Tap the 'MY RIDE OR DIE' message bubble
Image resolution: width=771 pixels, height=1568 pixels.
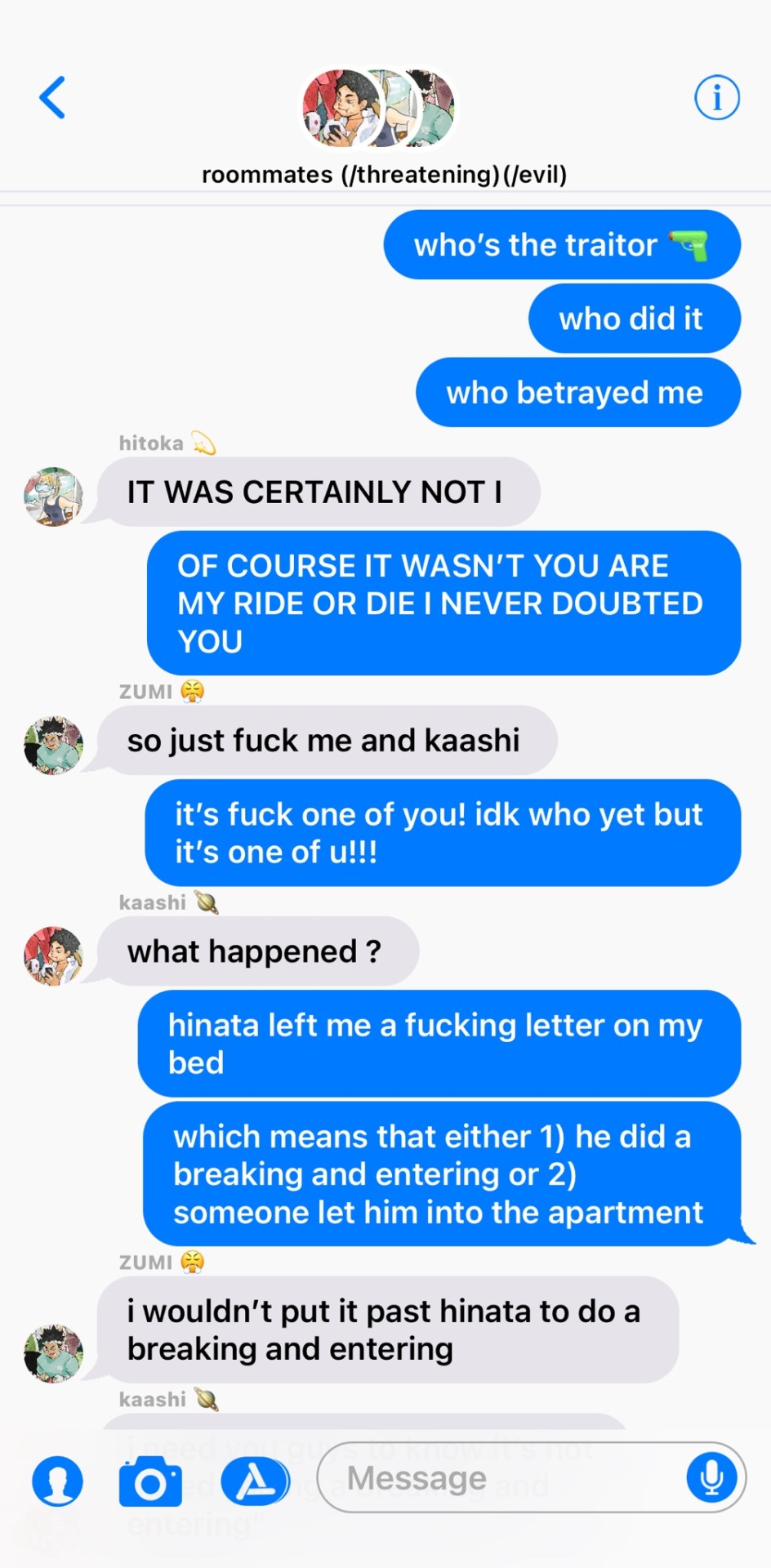click(443, 604)
